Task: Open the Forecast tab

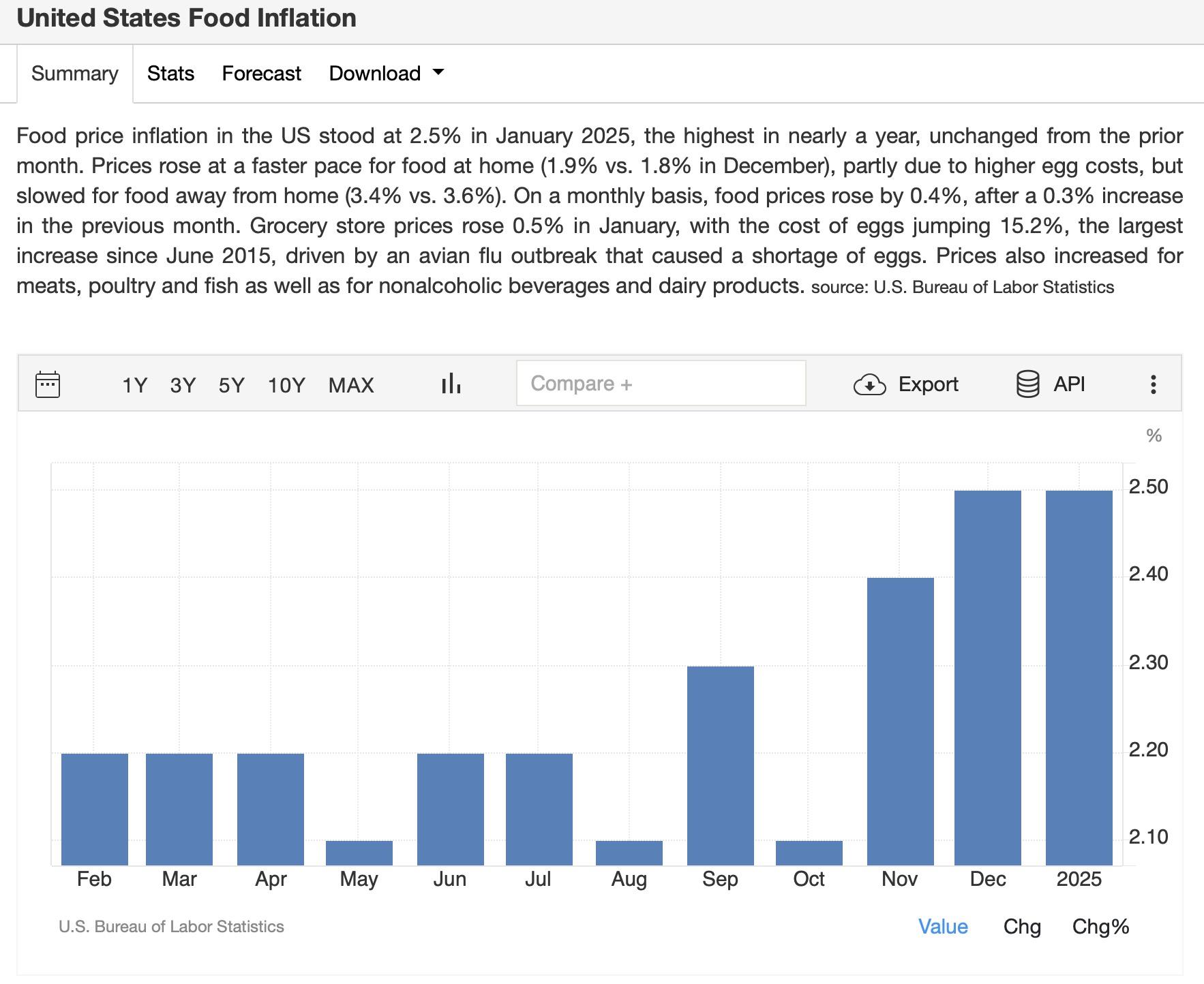Action: pyautogui.click(x=261, y=73)
